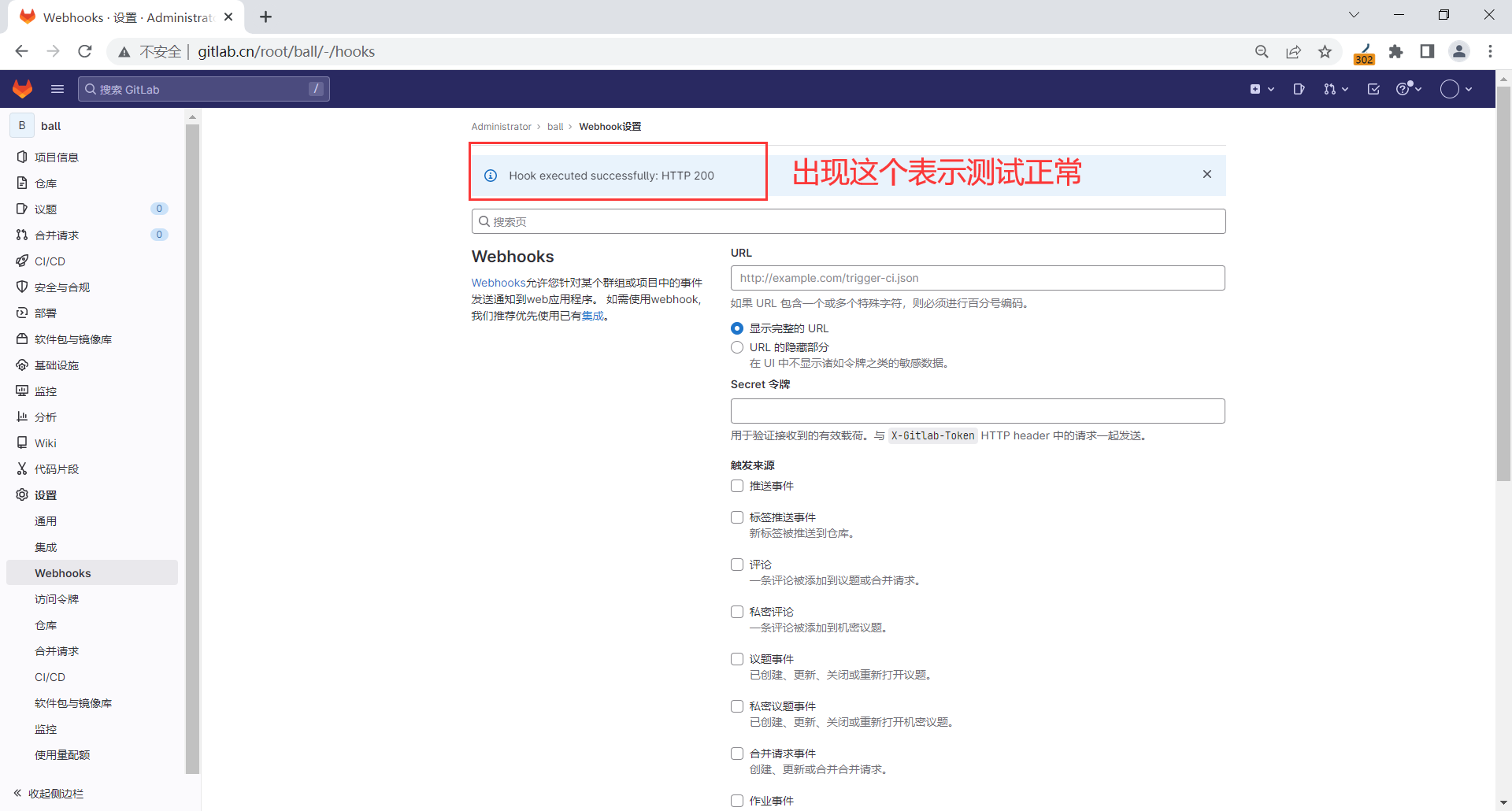
Task: Open the 监控 monitoring section
Action: tap(46, 391)
